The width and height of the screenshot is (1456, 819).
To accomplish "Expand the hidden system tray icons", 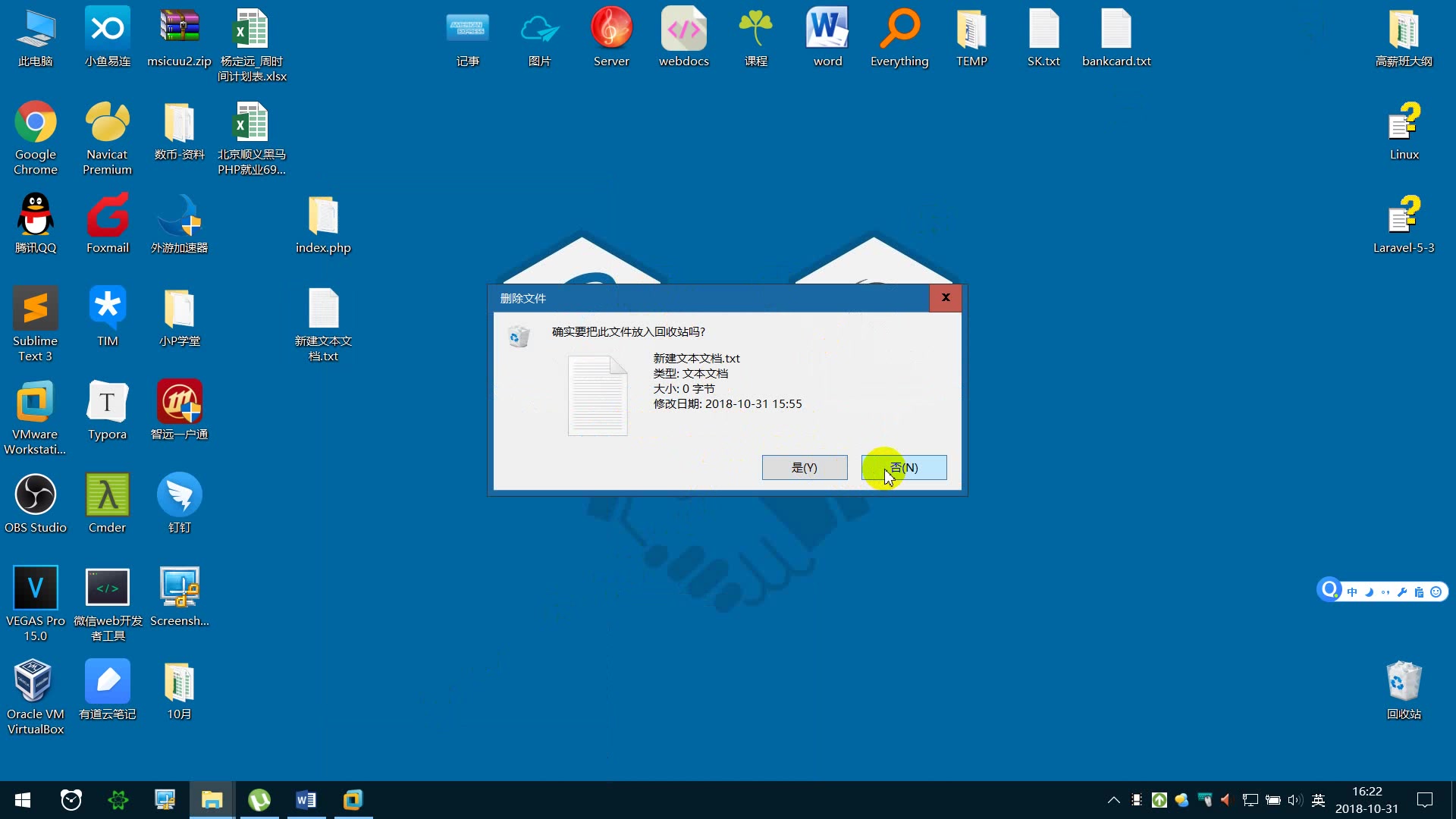I will coord(1113,800).
